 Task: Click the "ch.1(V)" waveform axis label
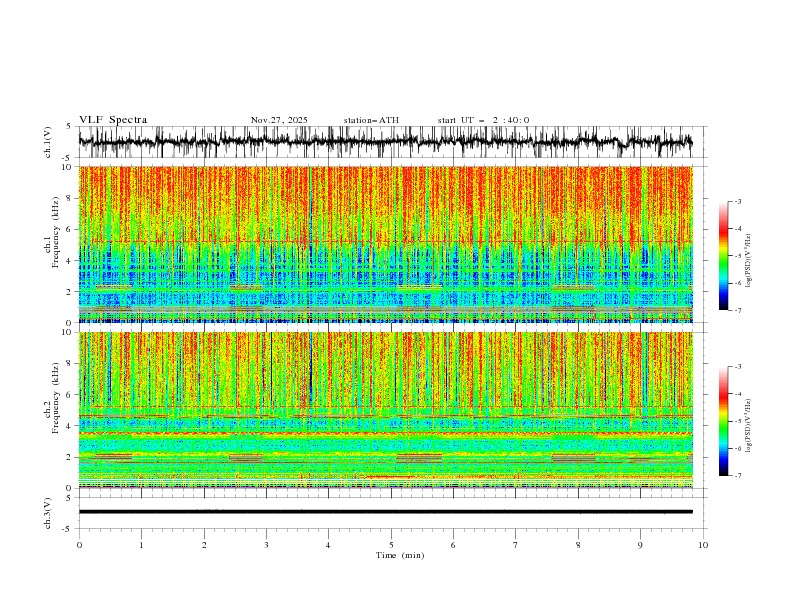[x=48, y=142]
